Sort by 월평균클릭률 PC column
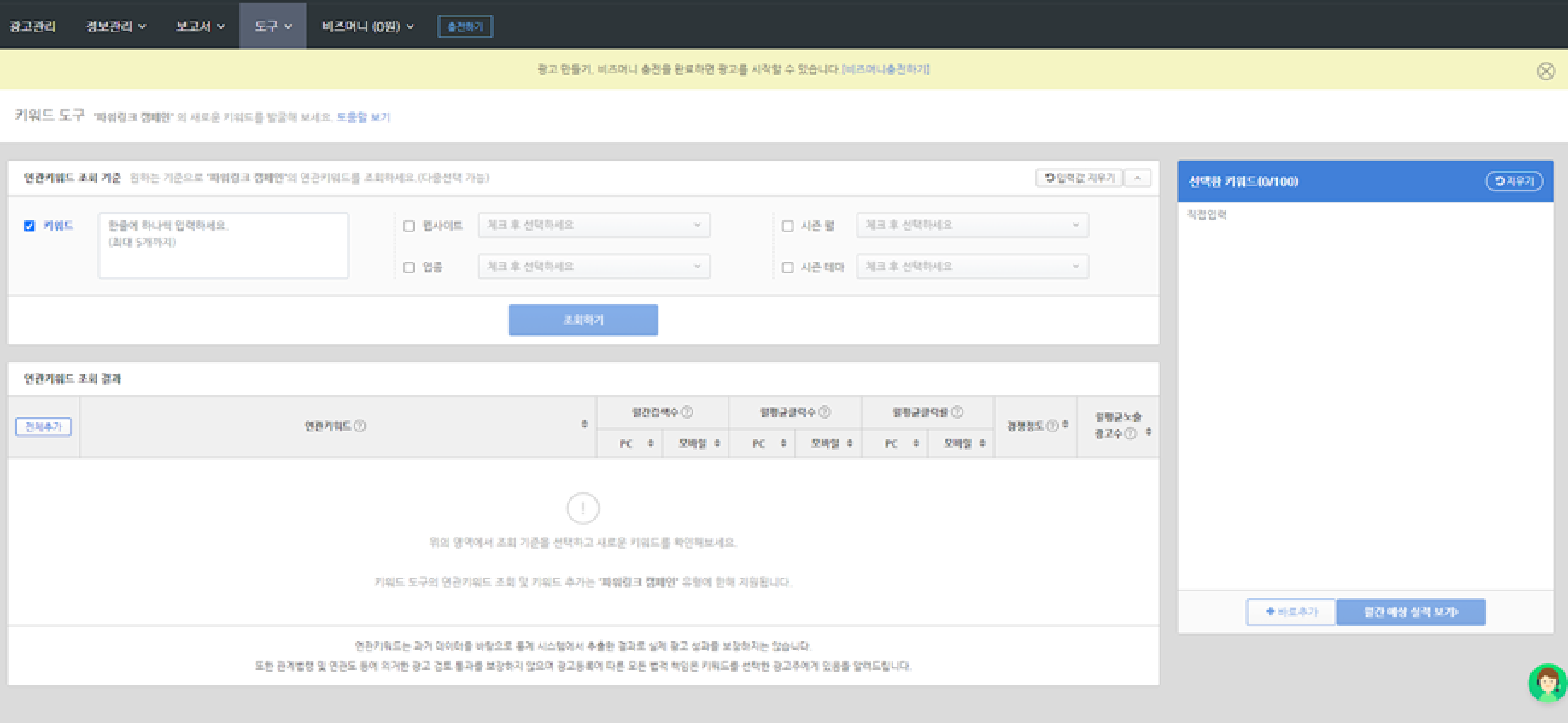The height and width of the screenshot is (723, 1568). tap(916, 444)
